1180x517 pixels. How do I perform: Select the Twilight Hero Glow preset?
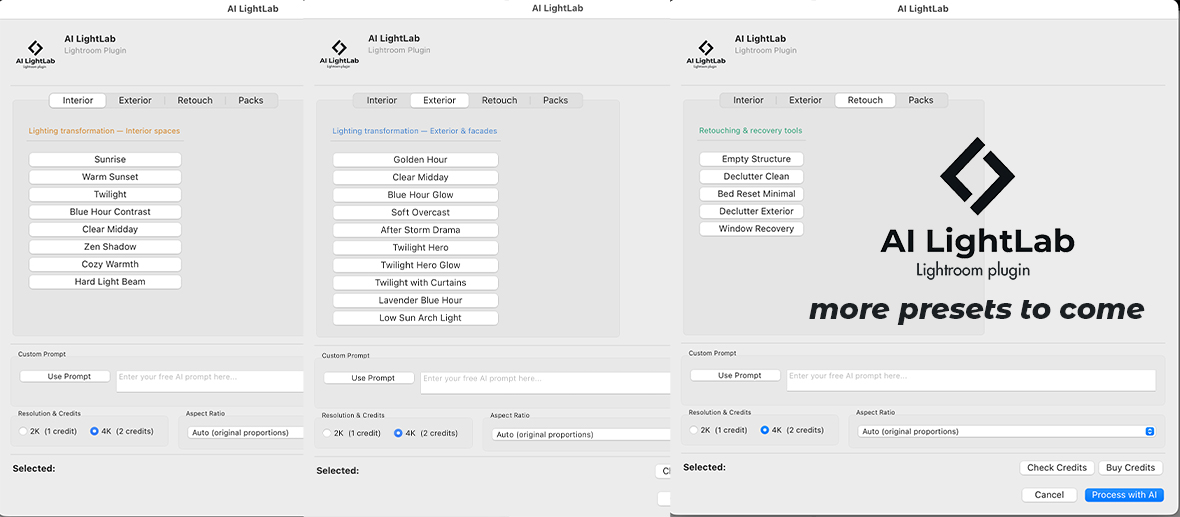pos(415,265)
